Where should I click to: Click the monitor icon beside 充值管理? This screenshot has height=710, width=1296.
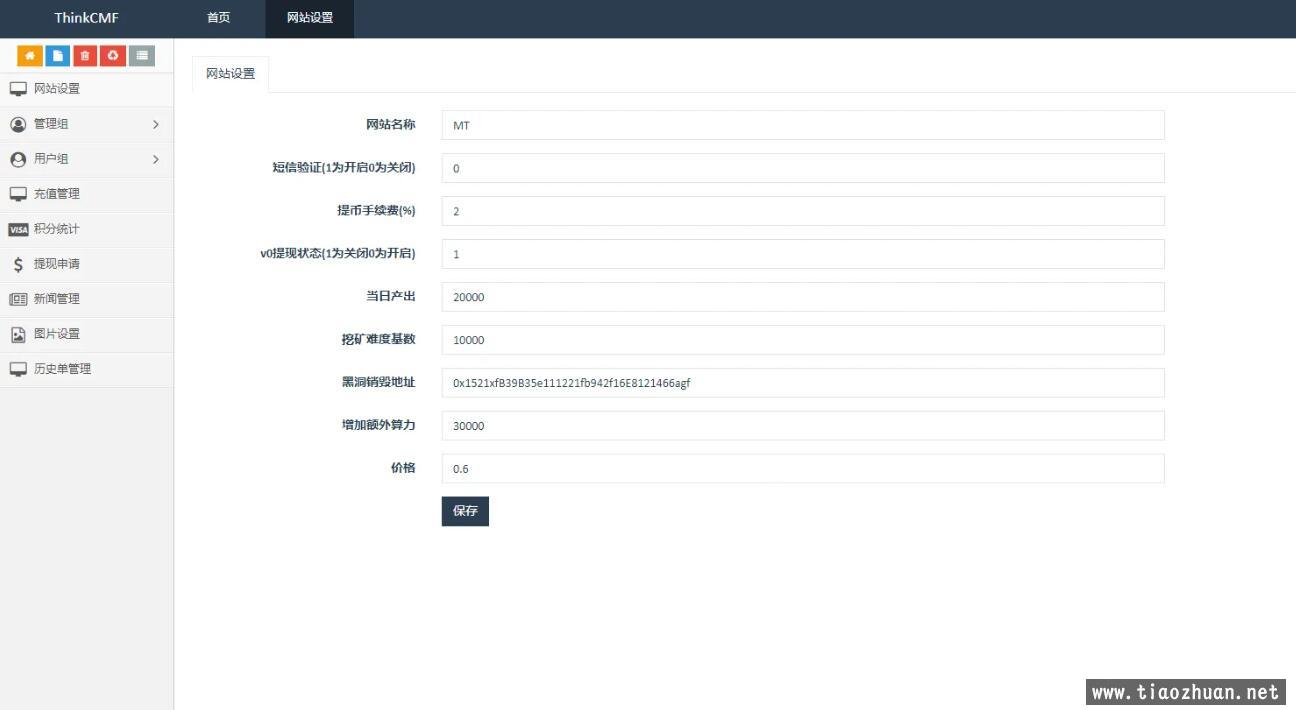click(x=18, y=194)
